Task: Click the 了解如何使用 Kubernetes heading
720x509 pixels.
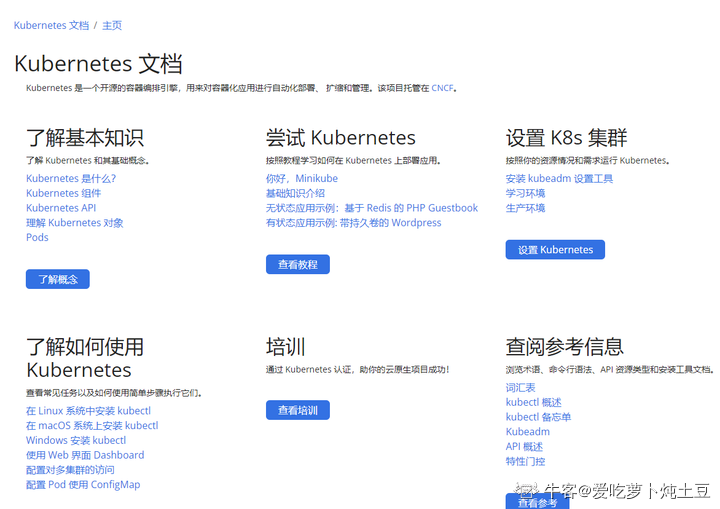Action: (85, 358)
